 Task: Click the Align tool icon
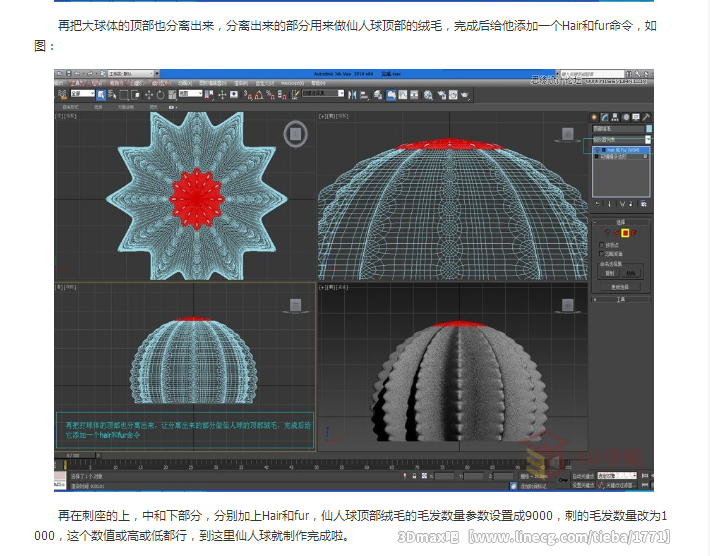point(364,95)
